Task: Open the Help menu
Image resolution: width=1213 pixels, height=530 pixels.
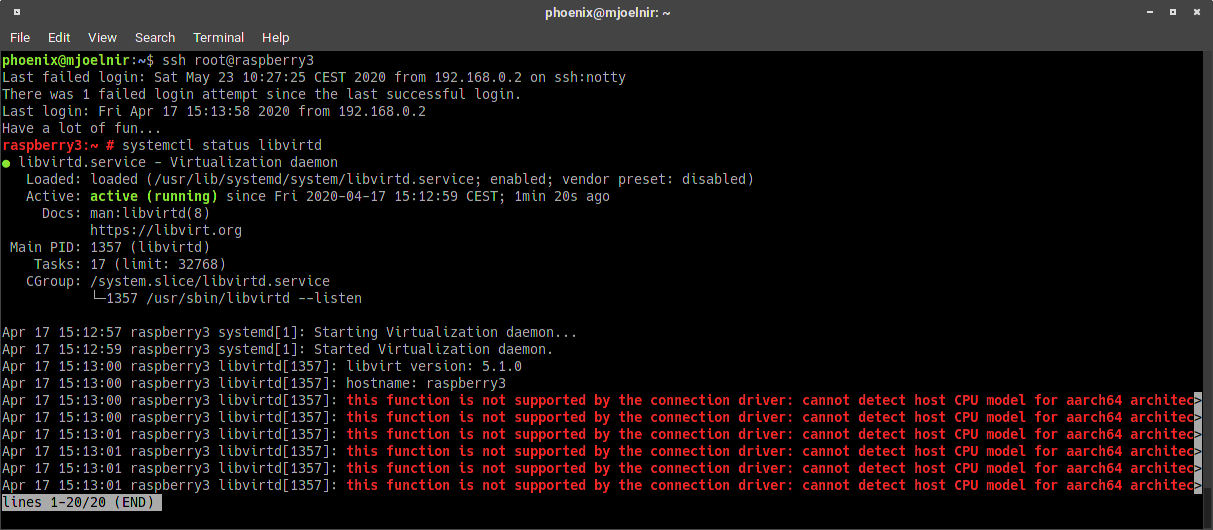Action: point(275,37)
